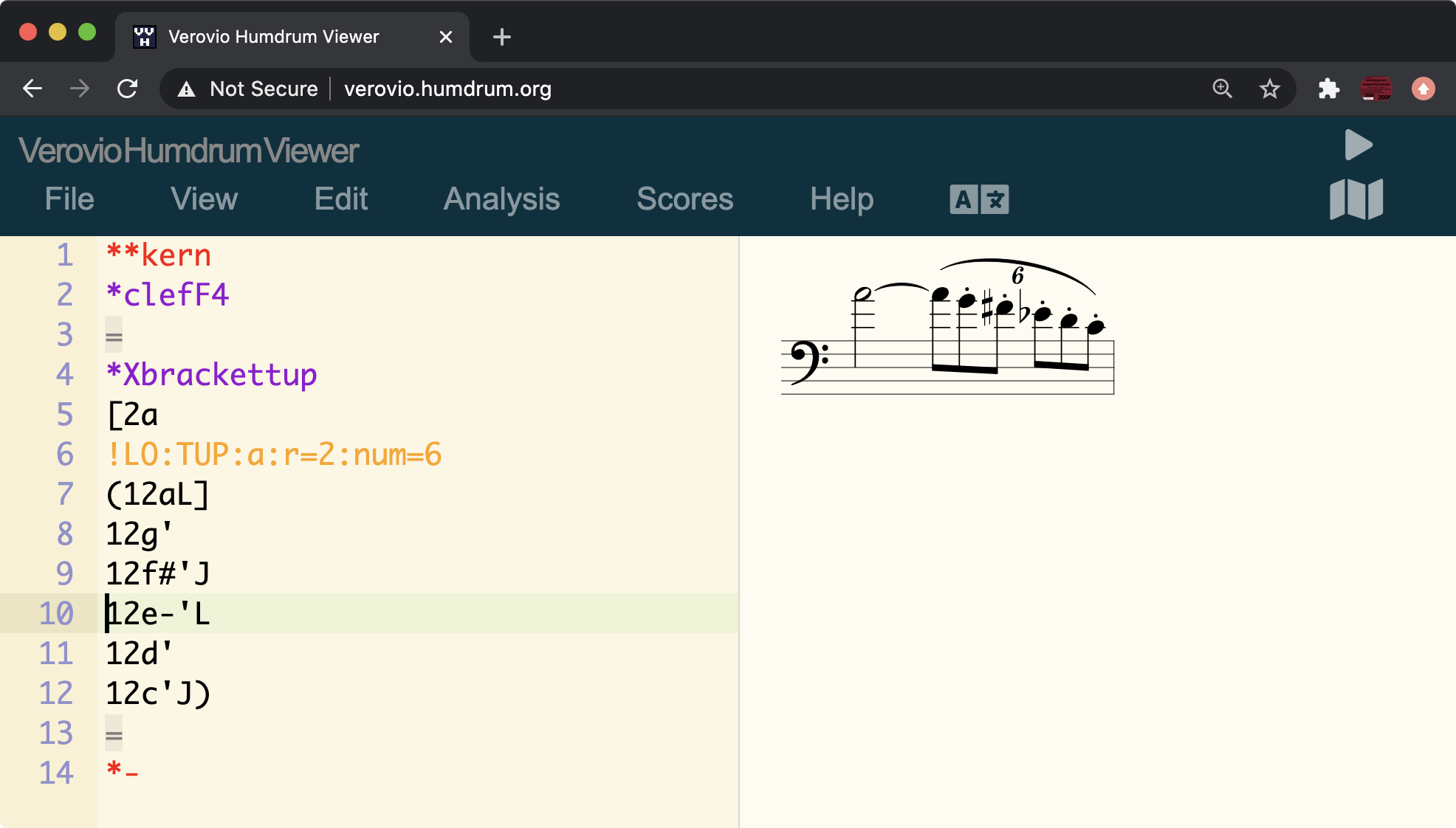Reload the Verovio Humdrum Viewer page
Screen dimensions: 1456x828
127,89
